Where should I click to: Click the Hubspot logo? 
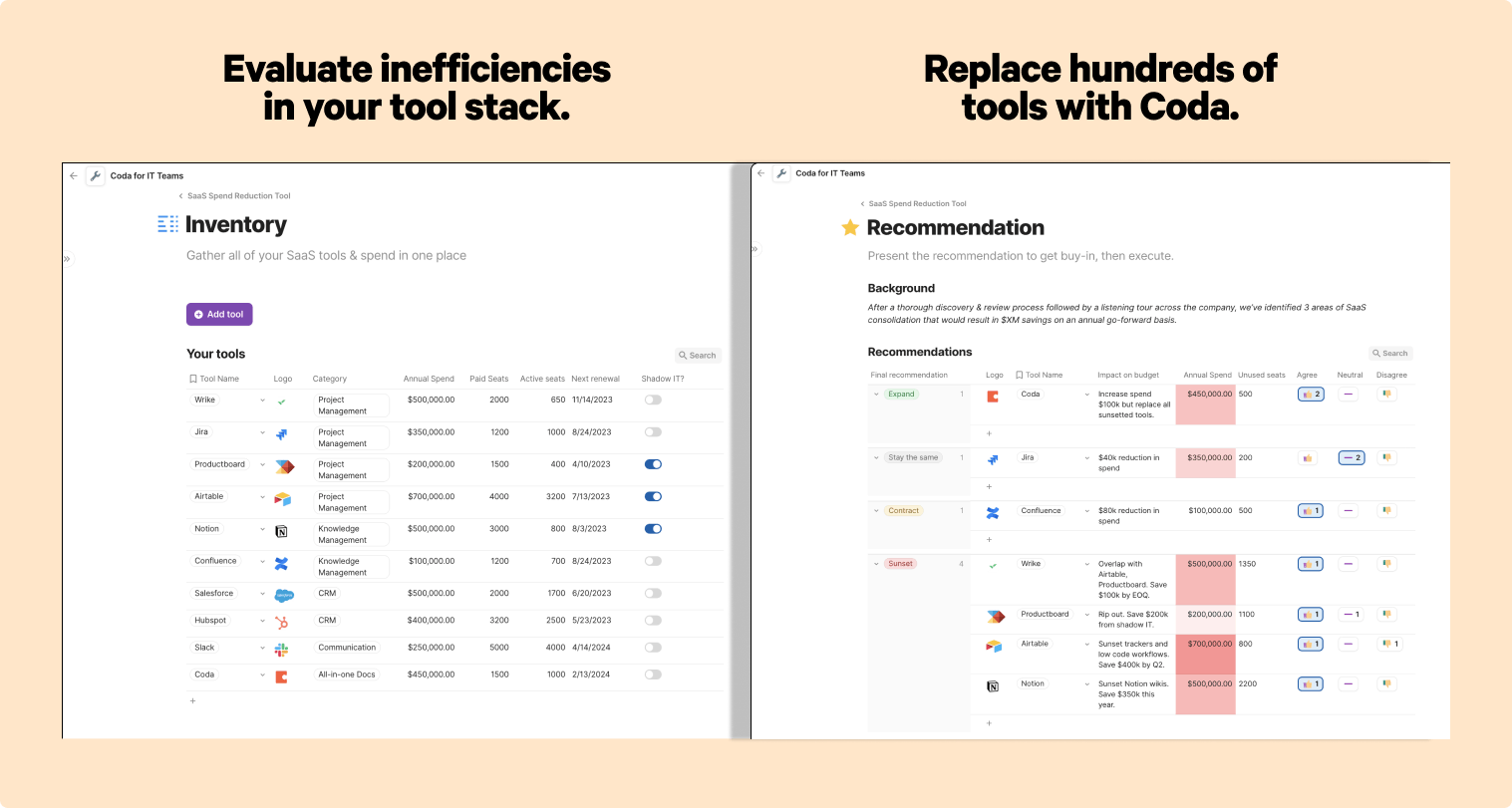[x=282, y=622]
